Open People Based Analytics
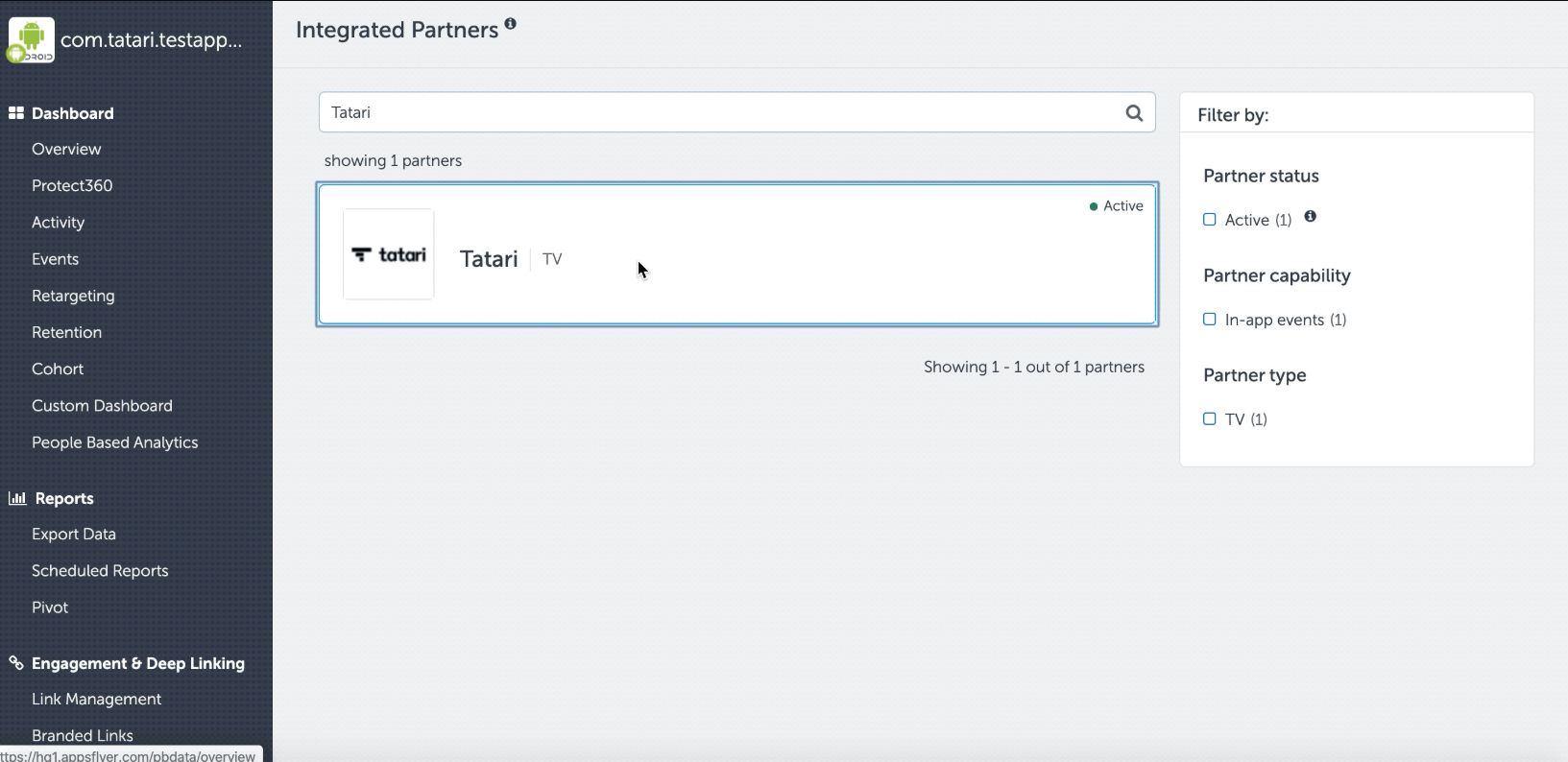 [x=114, y=442]
